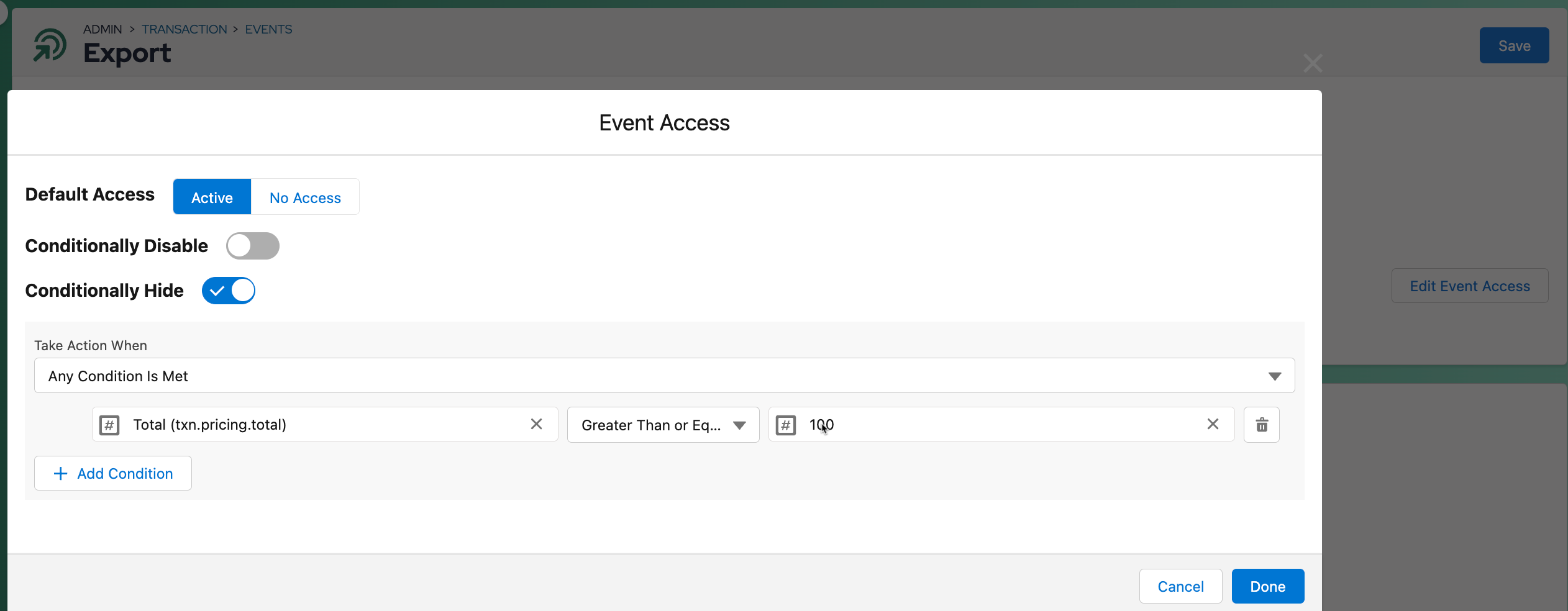Click the Event Access dialog title
Image resolution: width=1568 pixels, height=611 pixels.
click(x=664, y=122)
